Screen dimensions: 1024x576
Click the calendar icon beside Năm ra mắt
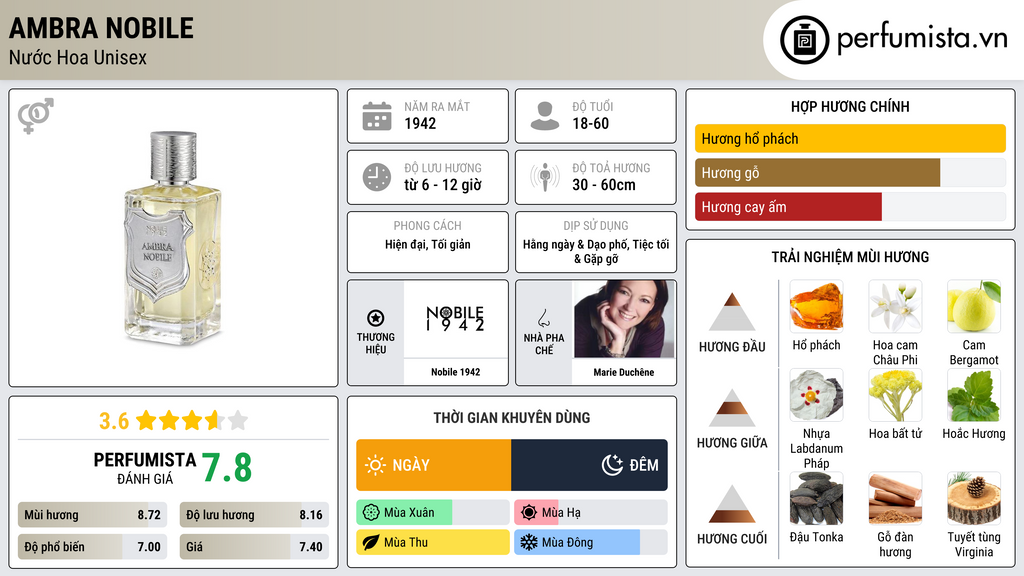tap(377, 116)
